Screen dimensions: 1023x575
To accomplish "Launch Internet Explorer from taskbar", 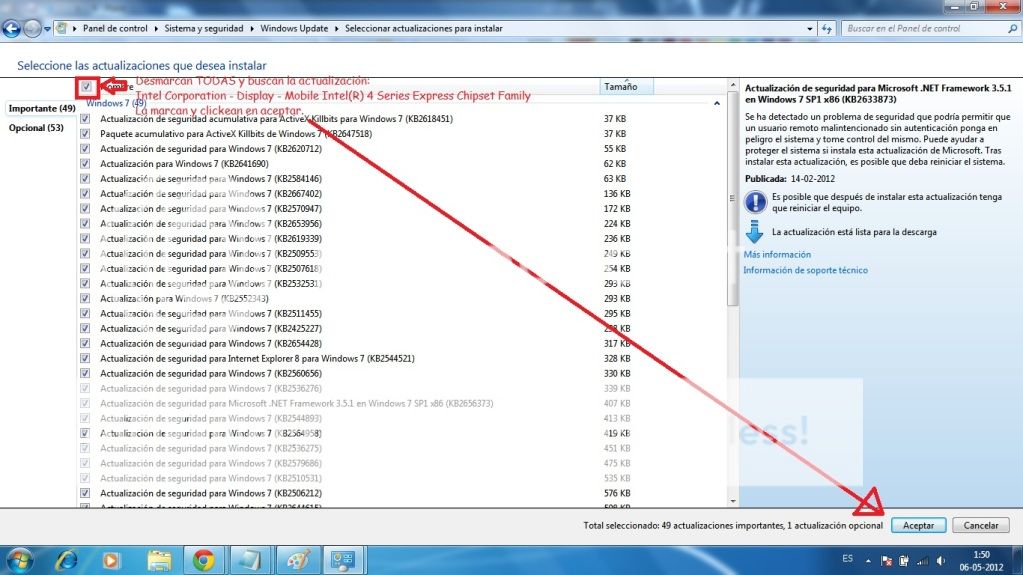I will pyautogui.click(x=66, y=561).
